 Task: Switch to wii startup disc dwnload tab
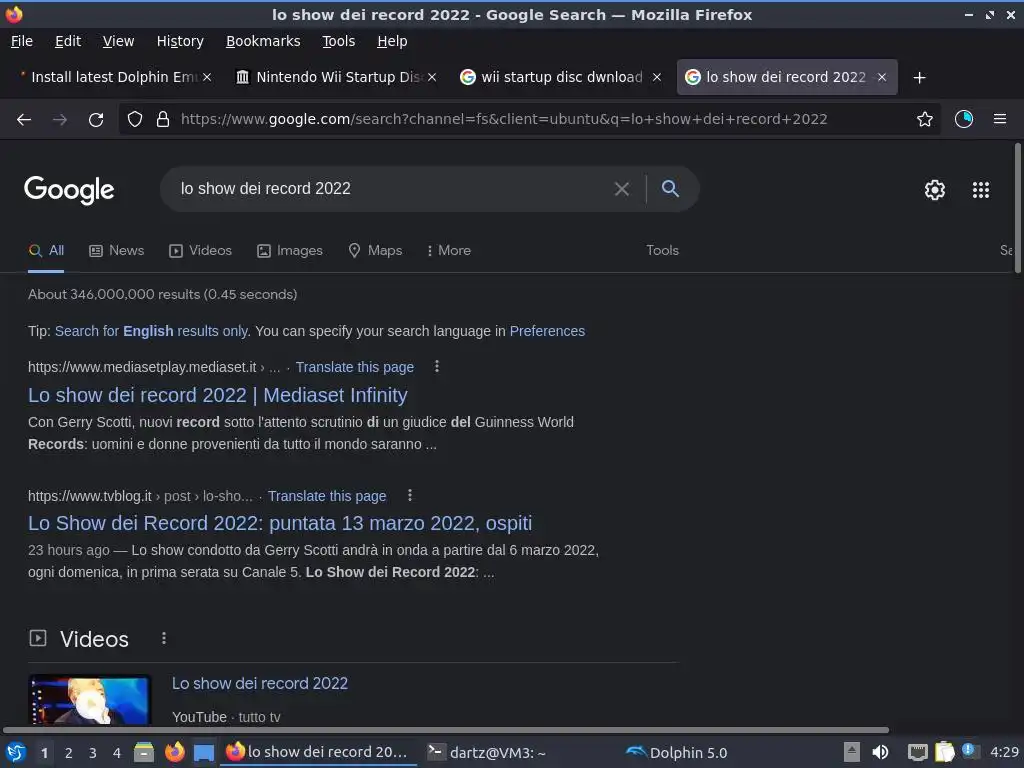point(562,77)
